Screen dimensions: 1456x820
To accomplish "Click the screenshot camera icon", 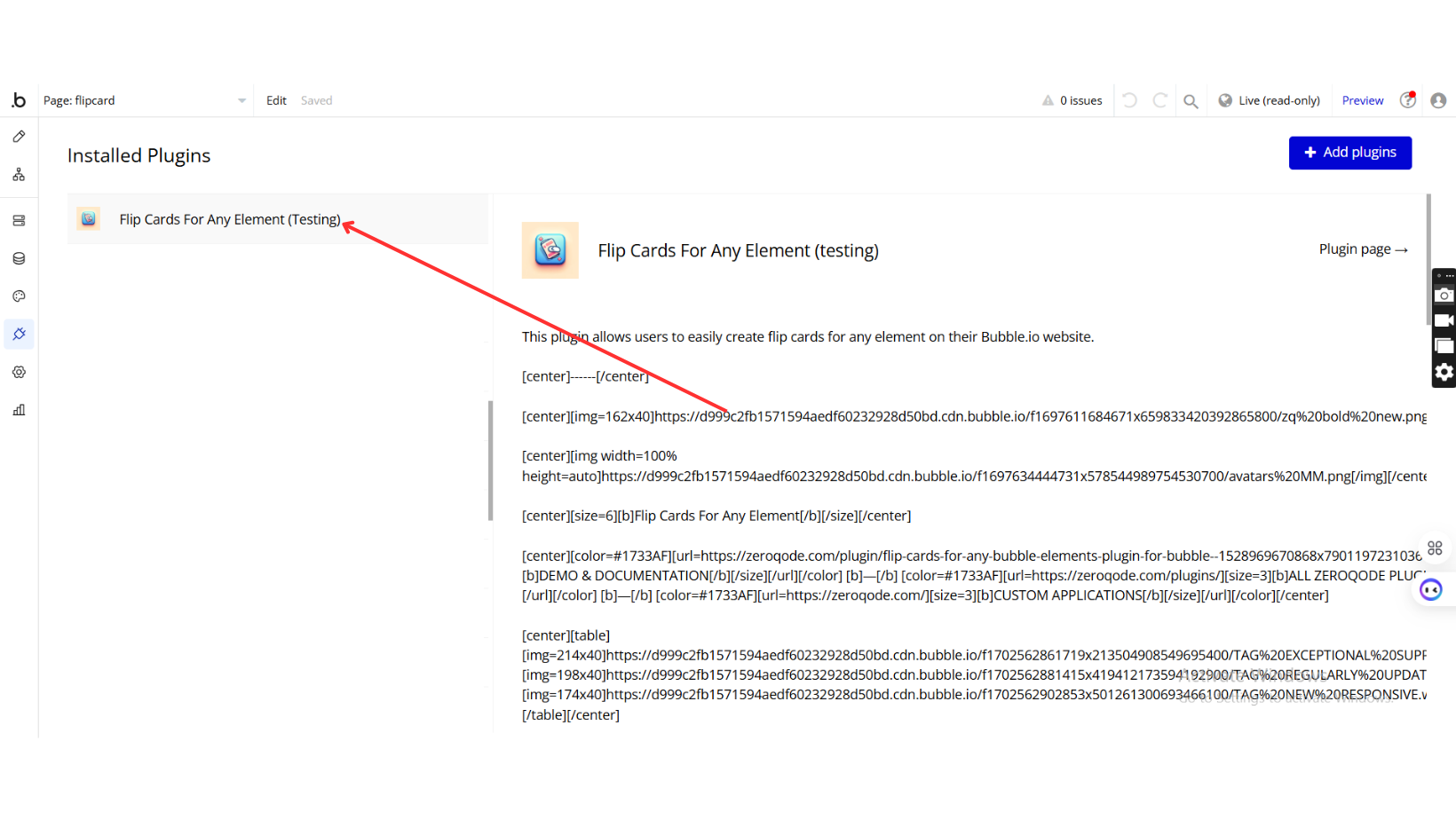I will click(1444, 296).
